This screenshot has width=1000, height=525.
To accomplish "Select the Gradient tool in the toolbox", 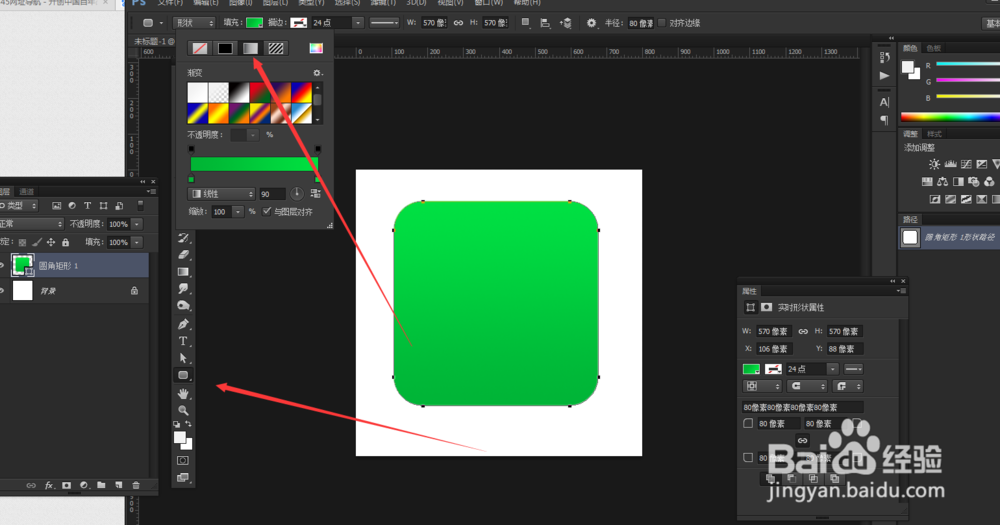I will click(x=184, y=272).
